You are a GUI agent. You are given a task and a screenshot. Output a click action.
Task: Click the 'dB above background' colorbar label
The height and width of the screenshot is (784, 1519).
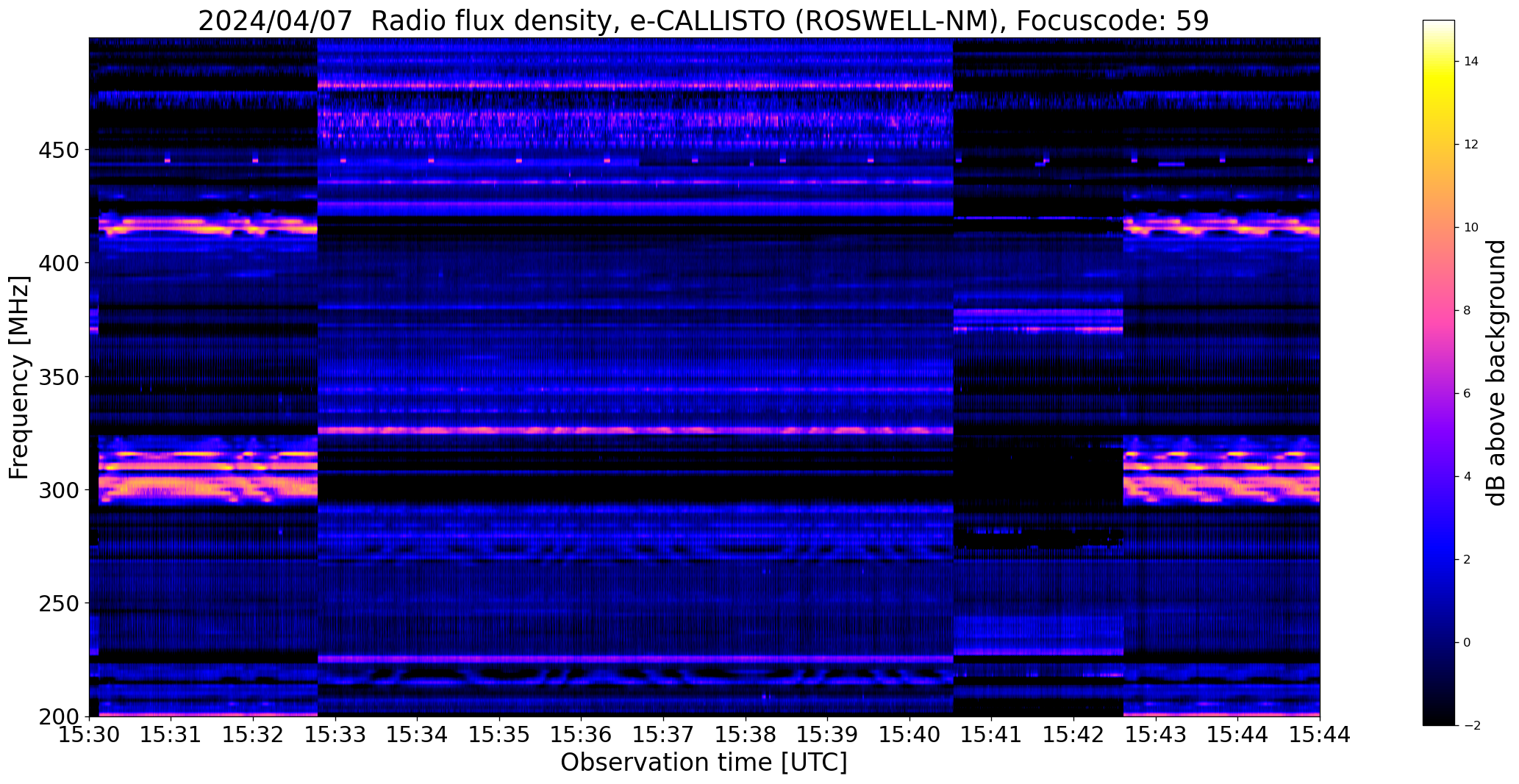pyautogui.click(x=1496, y=373)
